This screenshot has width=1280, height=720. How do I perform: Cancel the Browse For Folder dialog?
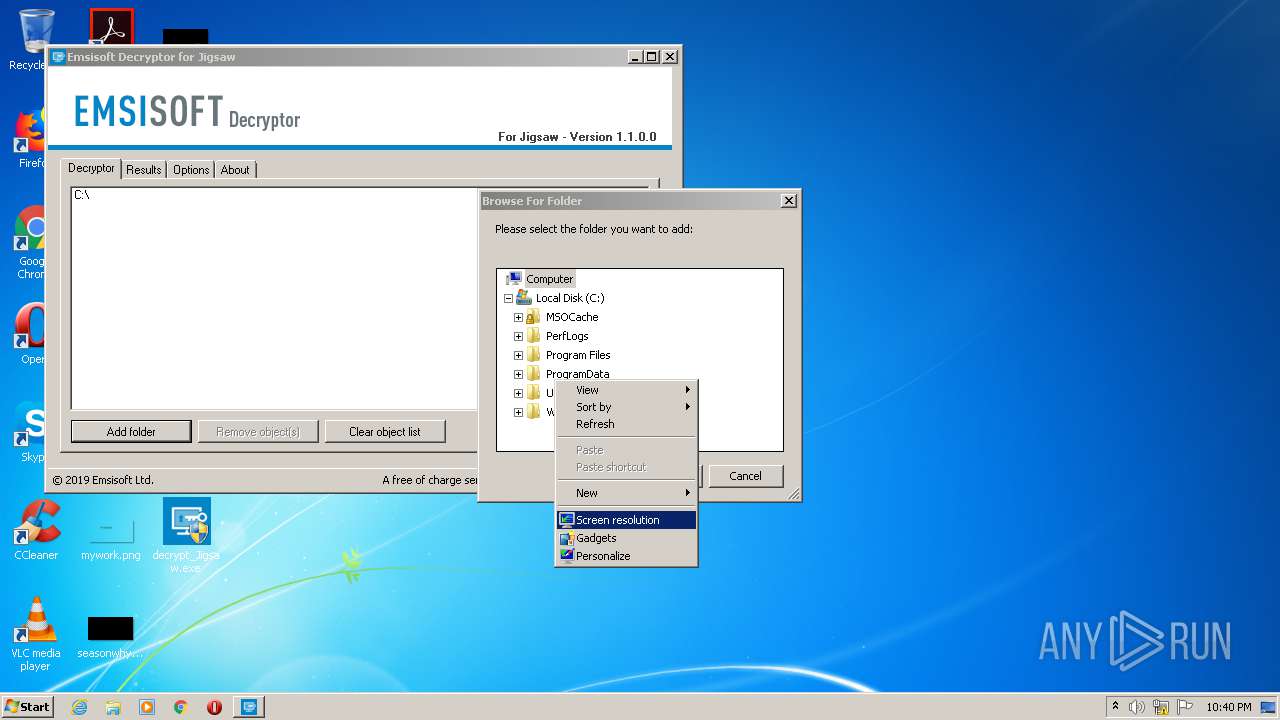click(746, 476)
